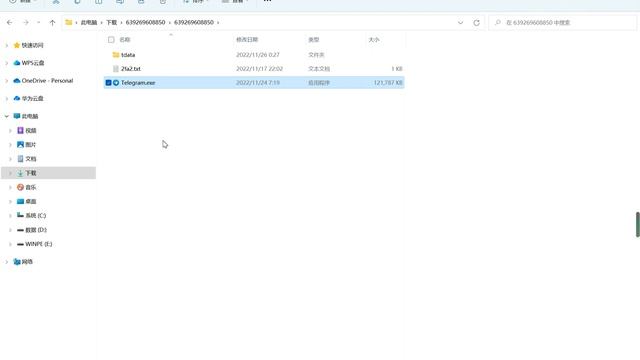The width and height of the screenshot is (640, 360).
Task: Expand the address bar history dropdown
Action: pos(460,22)
